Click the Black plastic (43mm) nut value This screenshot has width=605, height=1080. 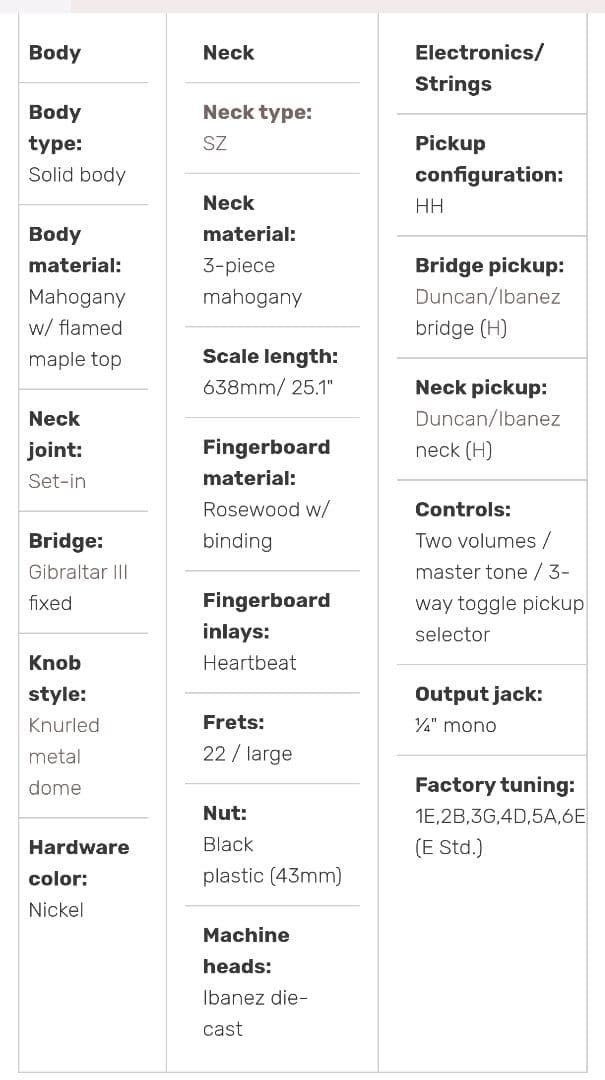(271, 860)
